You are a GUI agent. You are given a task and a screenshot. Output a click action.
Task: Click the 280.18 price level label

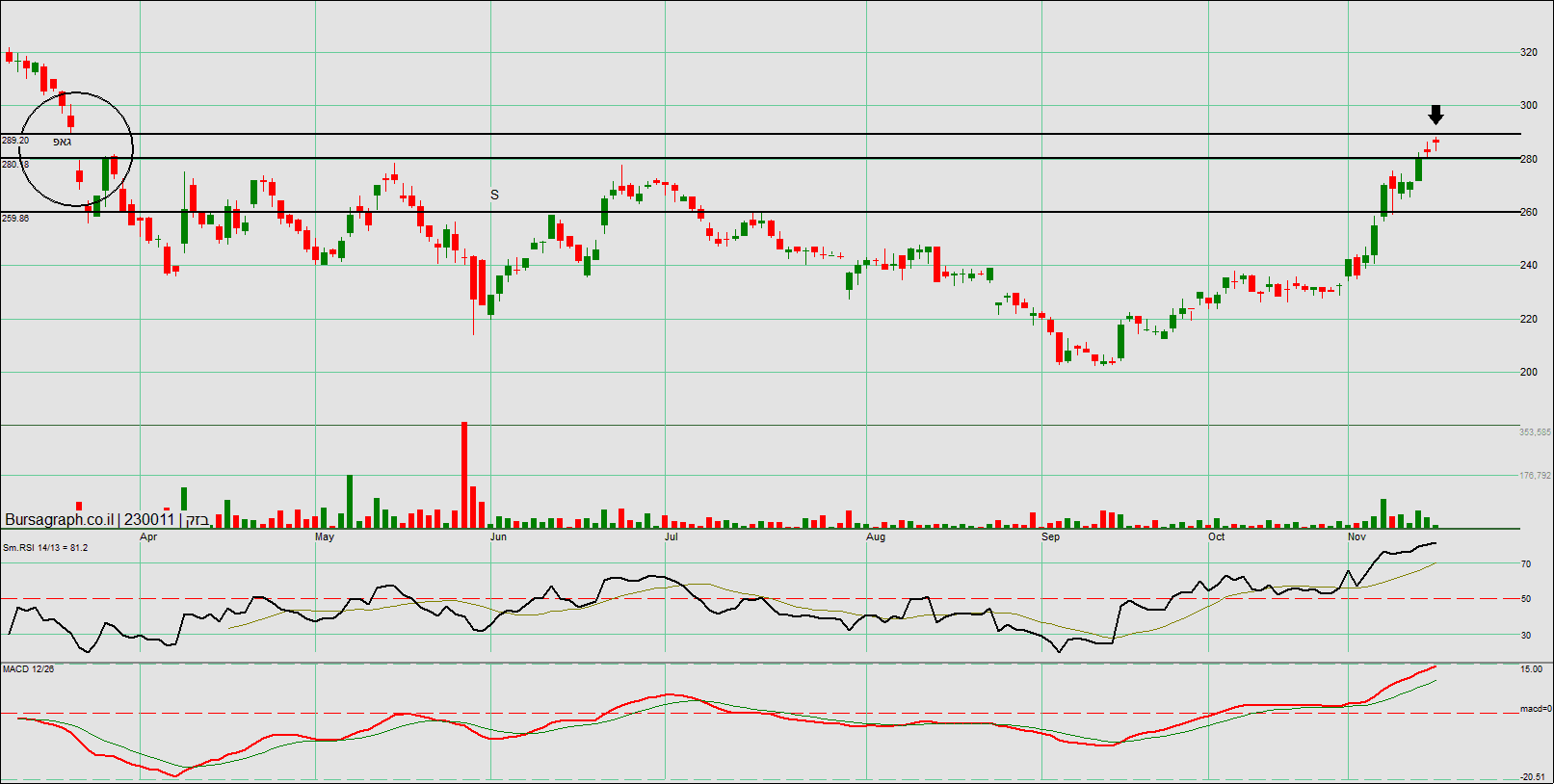[x=15, y=165]
